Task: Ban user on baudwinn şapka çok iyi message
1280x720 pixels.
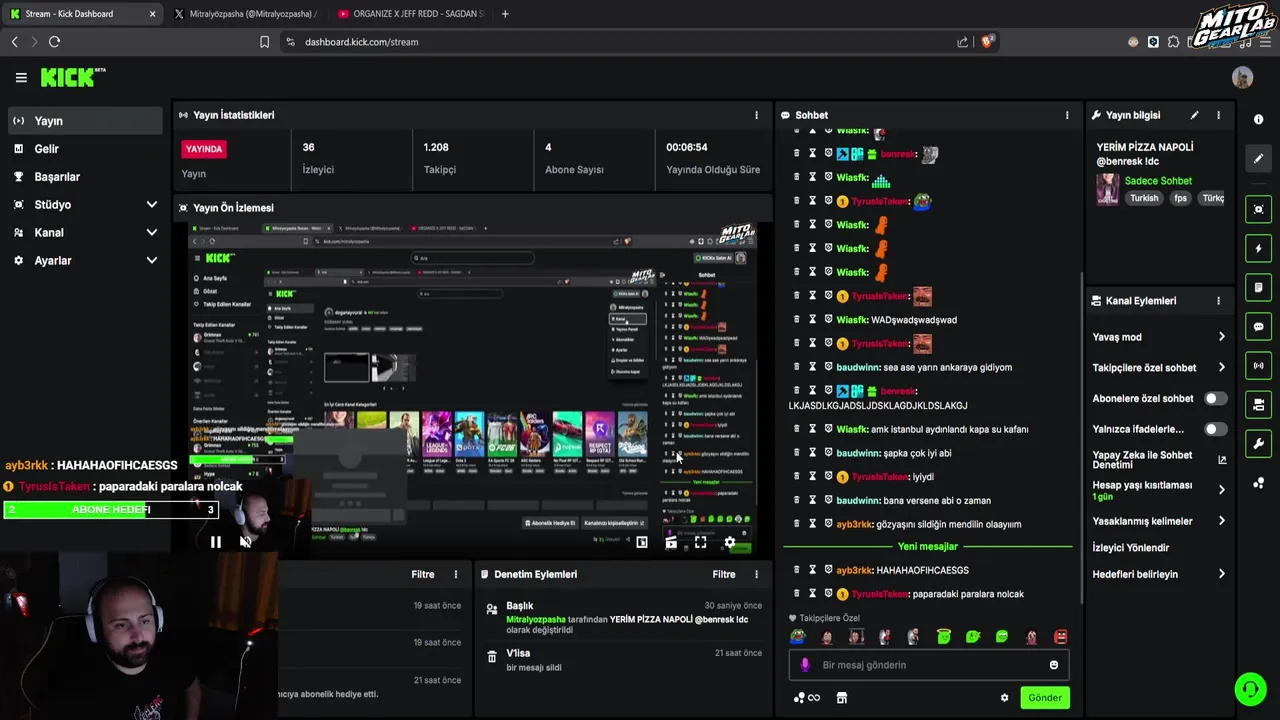Action: point(828,453)
